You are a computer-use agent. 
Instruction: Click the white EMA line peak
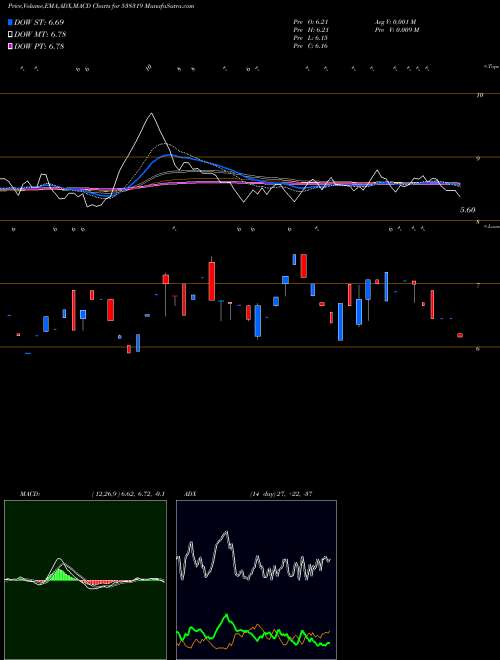coord(152,114)
